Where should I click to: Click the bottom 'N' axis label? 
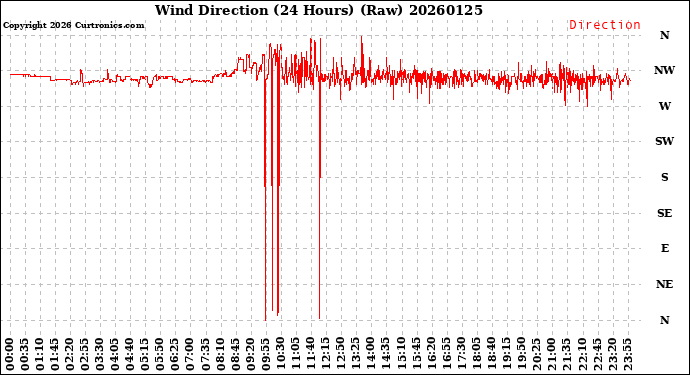click(664, 320)
